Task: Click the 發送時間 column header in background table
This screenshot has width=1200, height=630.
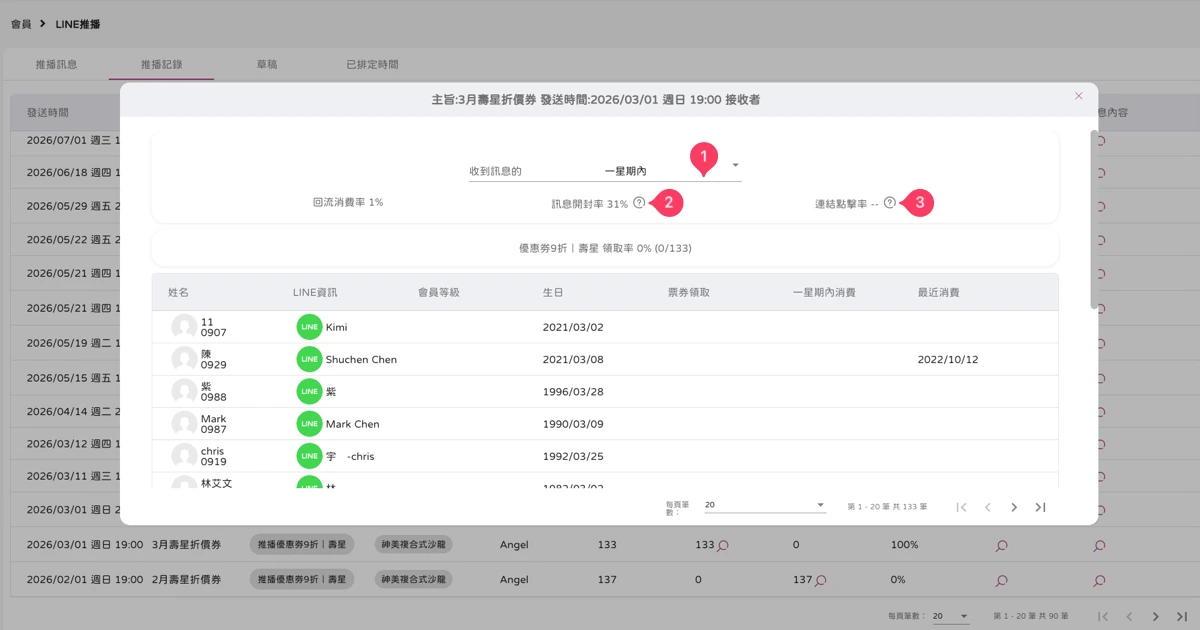Action: 48,113
